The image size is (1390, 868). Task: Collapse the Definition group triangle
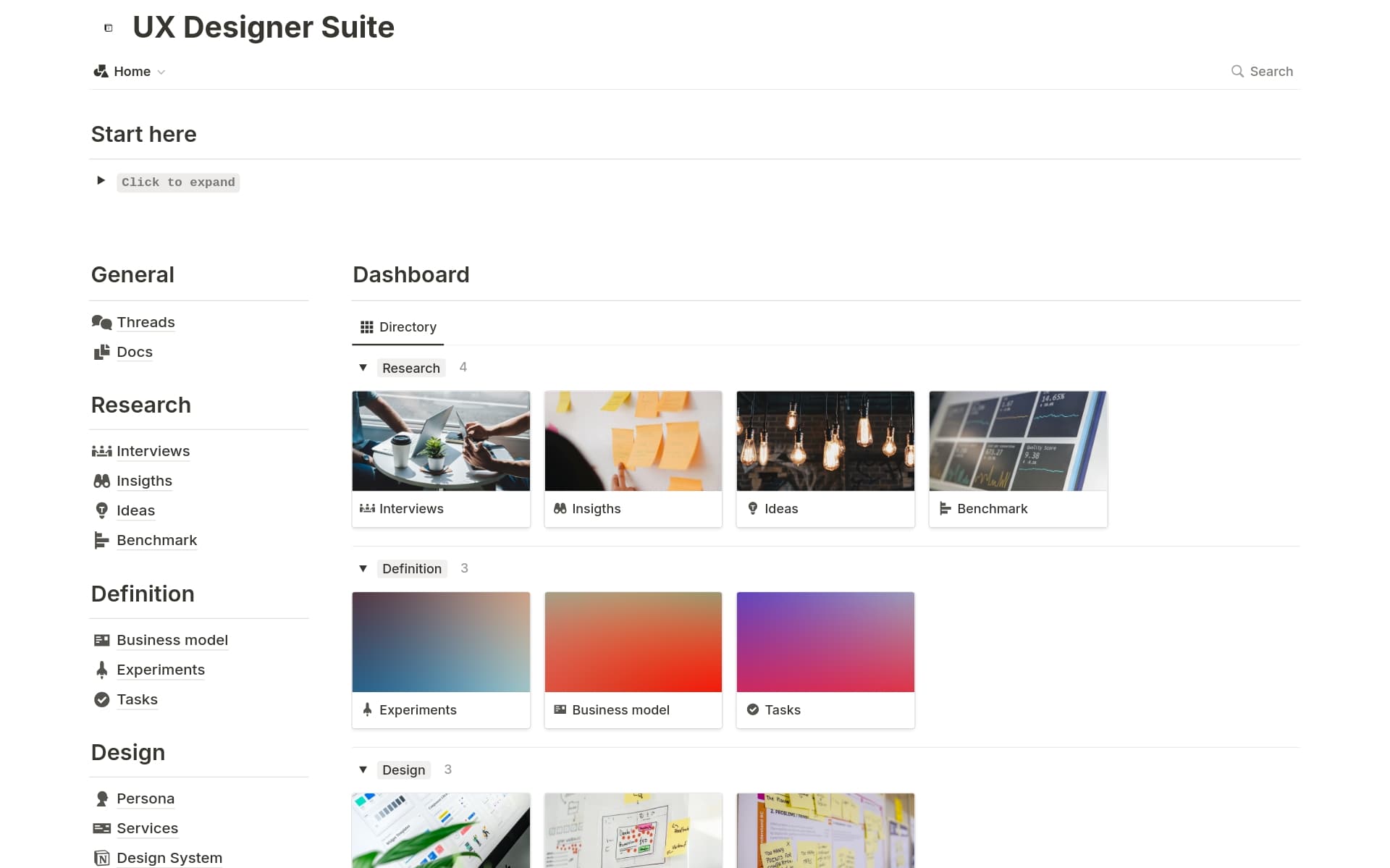click(363, 568)
